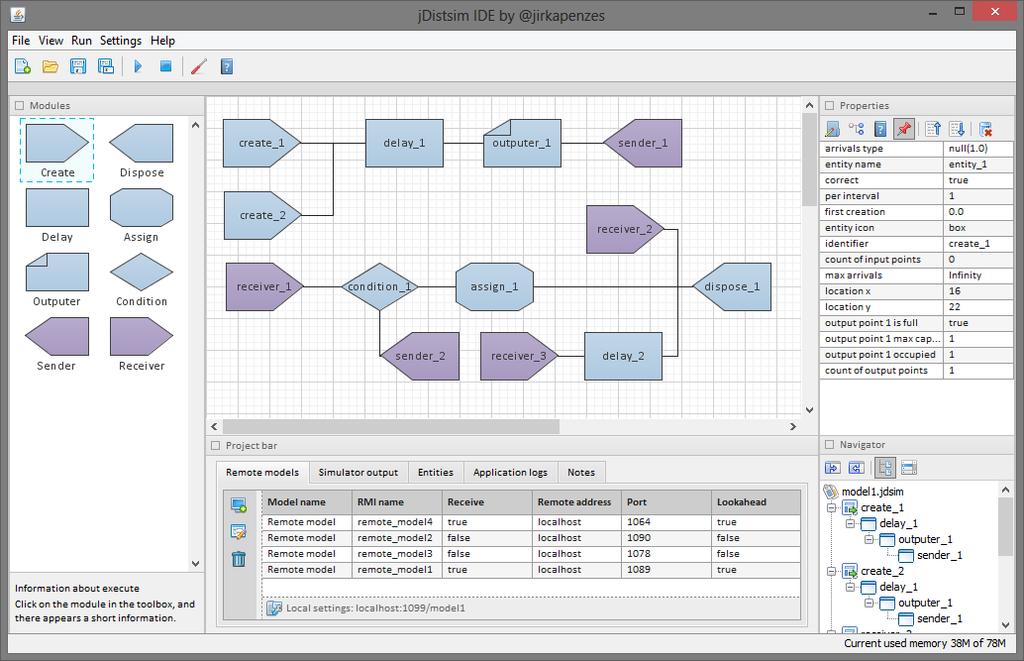Click the Navigator scroll-down arrow
This screenshot has width=1024, height=661.
[1006, 624]
